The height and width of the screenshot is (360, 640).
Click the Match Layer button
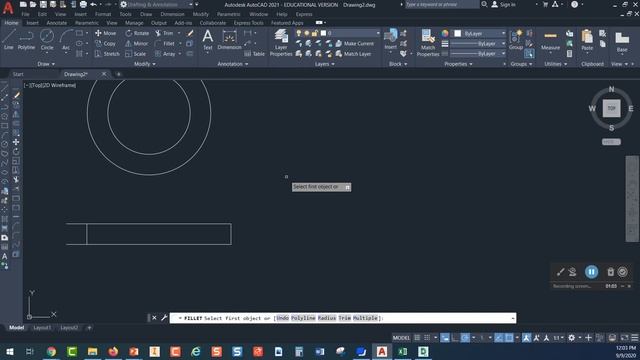[353, 53]
